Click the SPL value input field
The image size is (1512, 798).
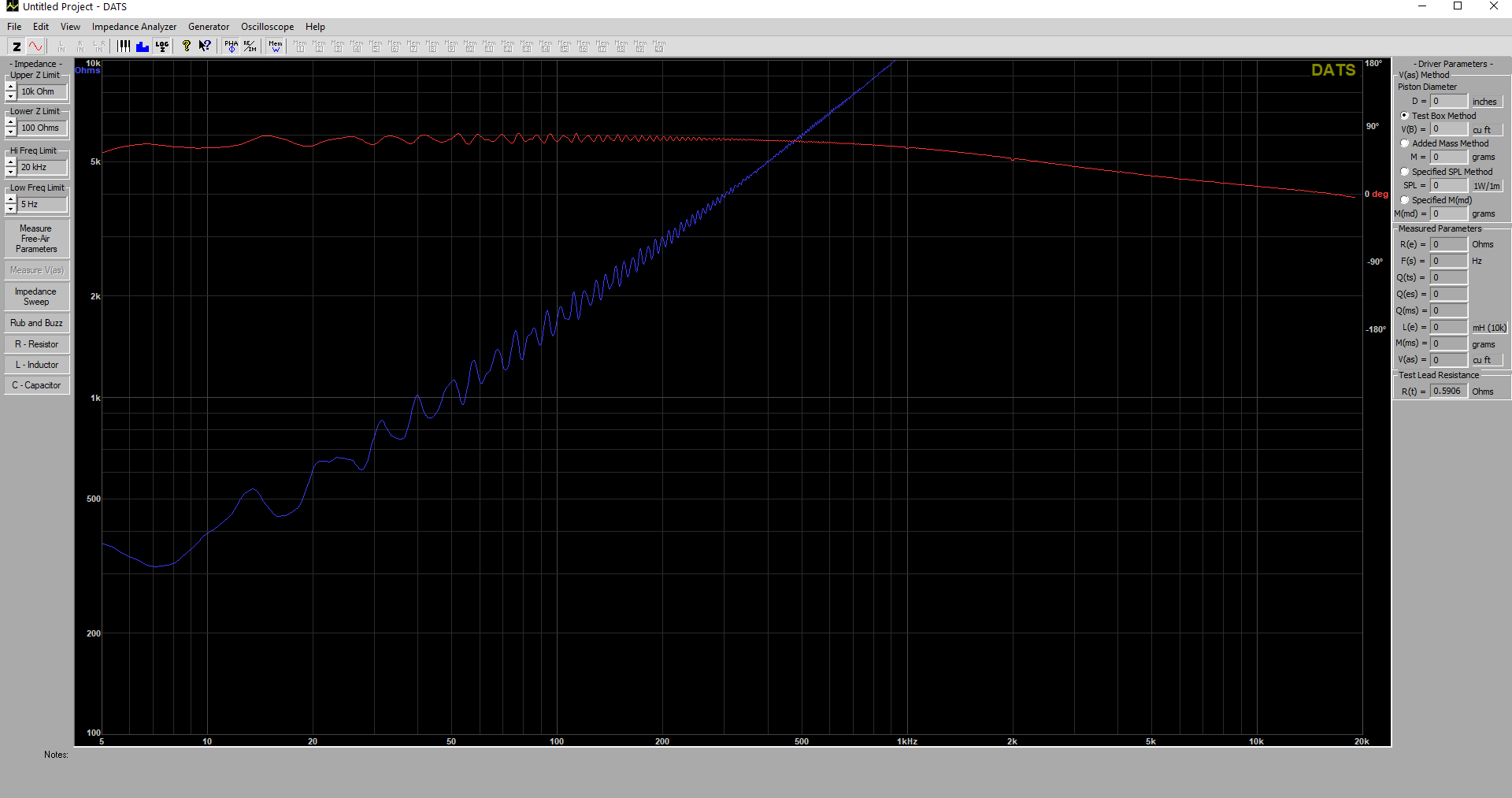pos(1449,185)
